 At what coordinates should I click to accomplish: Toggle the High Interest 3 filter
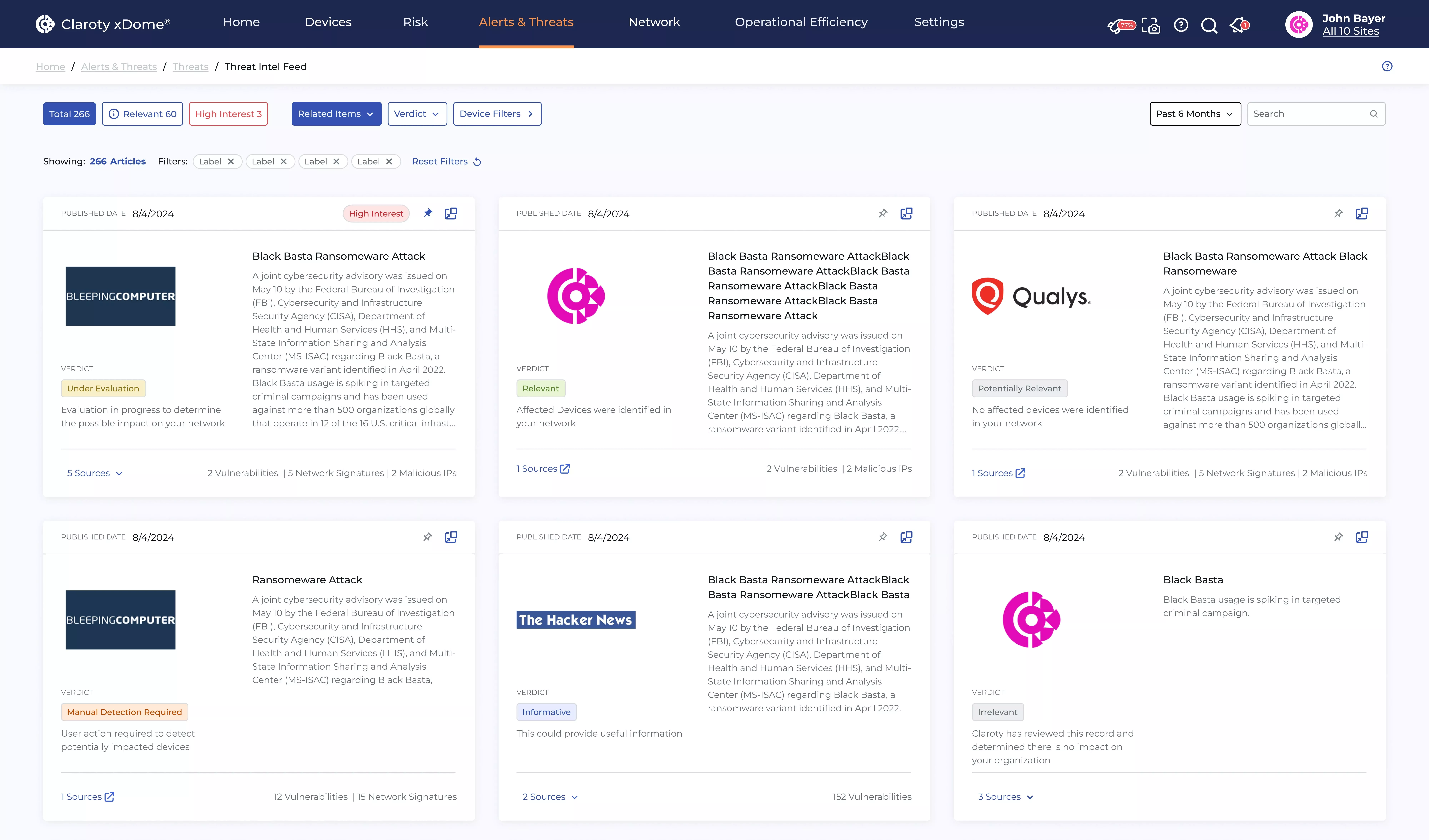click(x=228, y=114)
